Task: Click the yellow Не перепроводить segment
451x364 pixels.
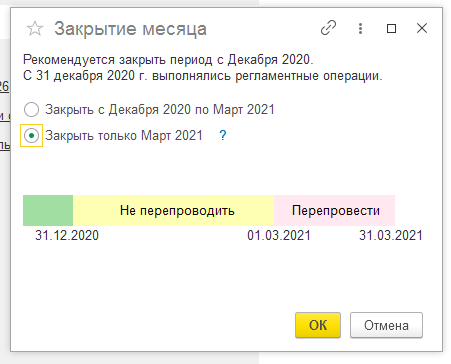Action: click(173, 210)
